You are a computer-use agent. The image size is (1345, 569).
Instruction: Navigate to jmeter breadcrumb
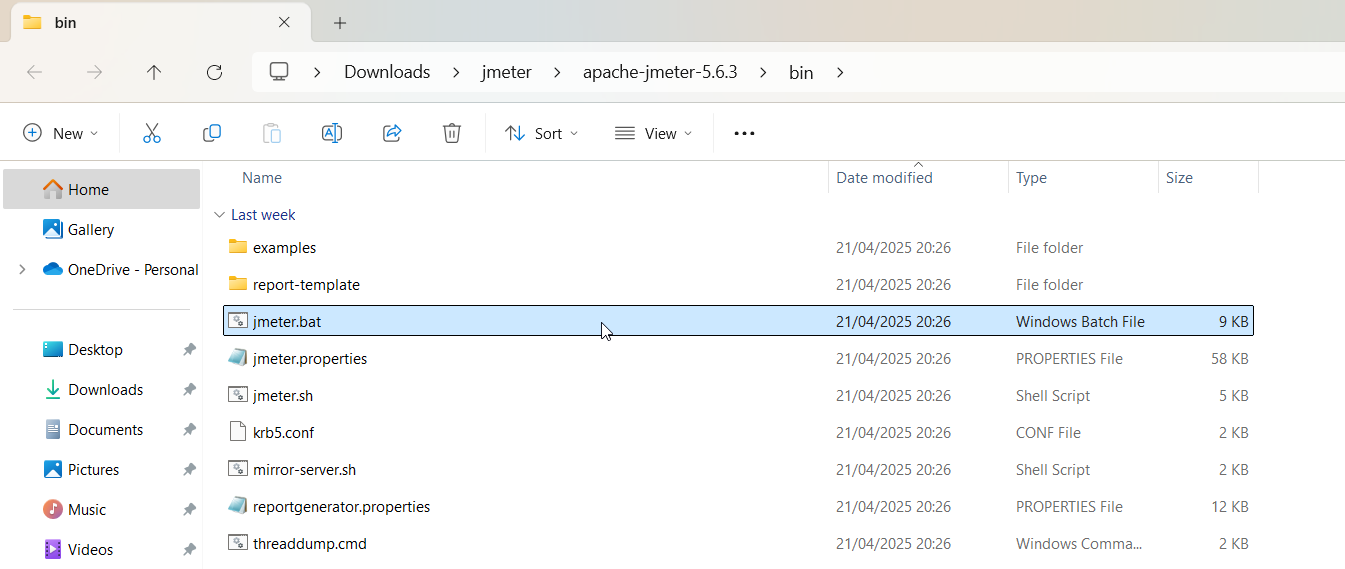point(507,72)
